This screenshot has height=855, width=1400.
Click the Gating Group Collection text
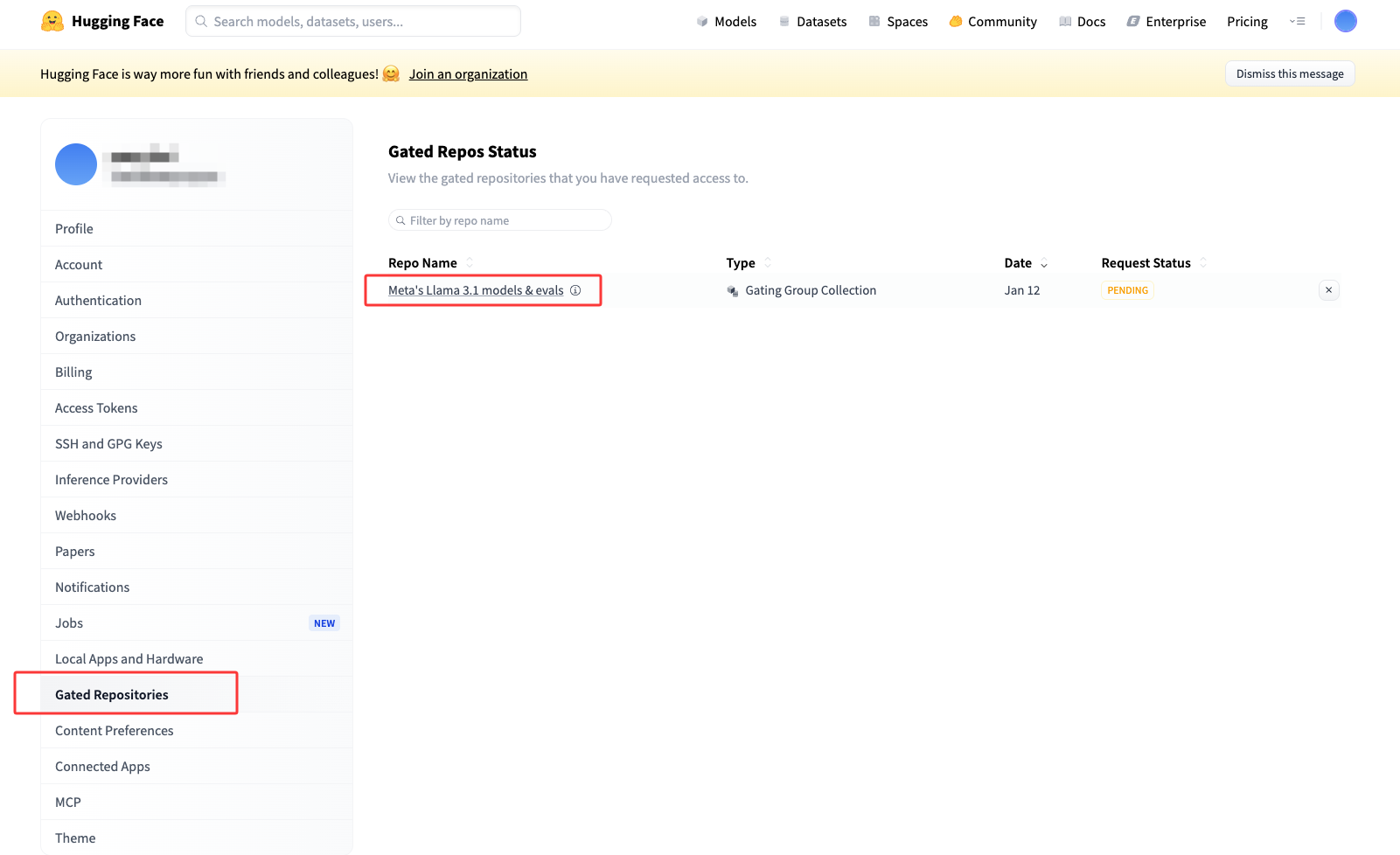point(811,290)
